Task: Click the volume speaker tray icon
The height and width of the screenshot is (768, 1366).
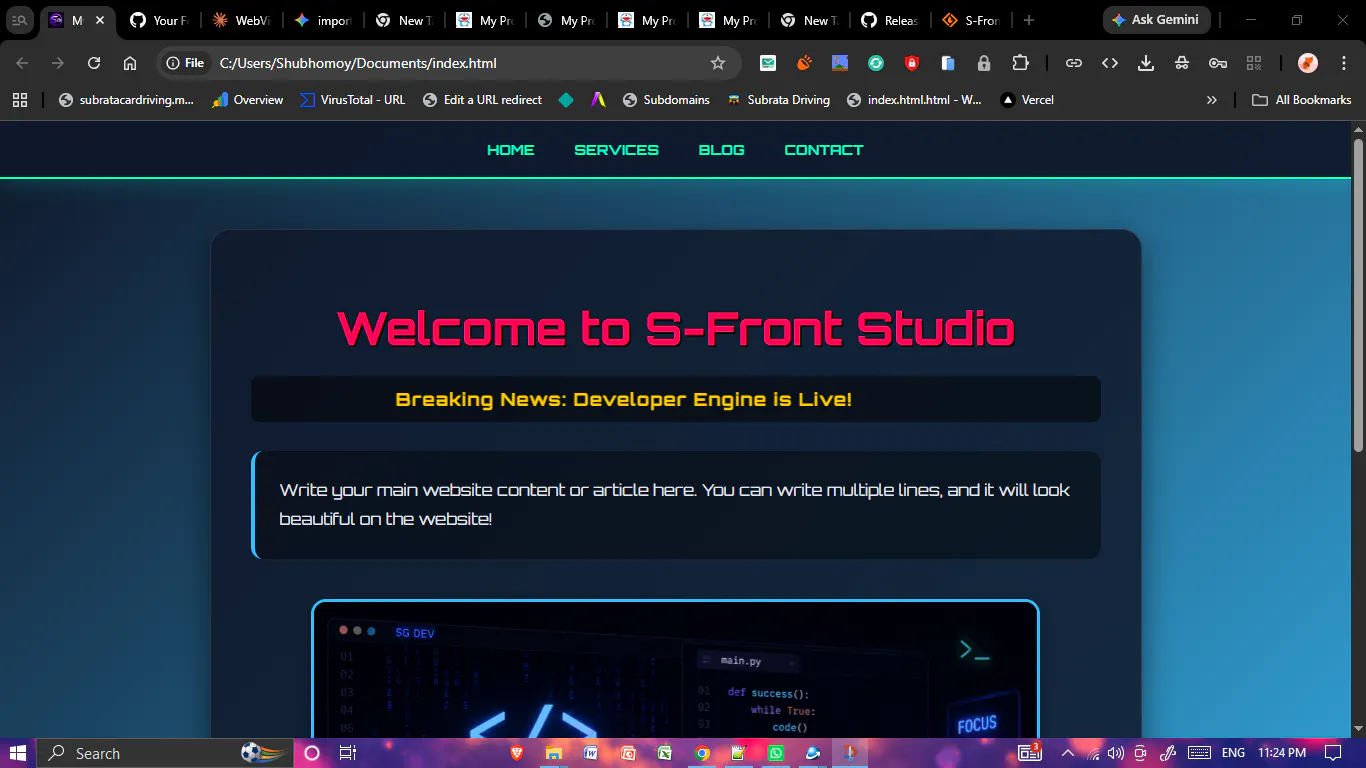Action: pos(1115,753)
